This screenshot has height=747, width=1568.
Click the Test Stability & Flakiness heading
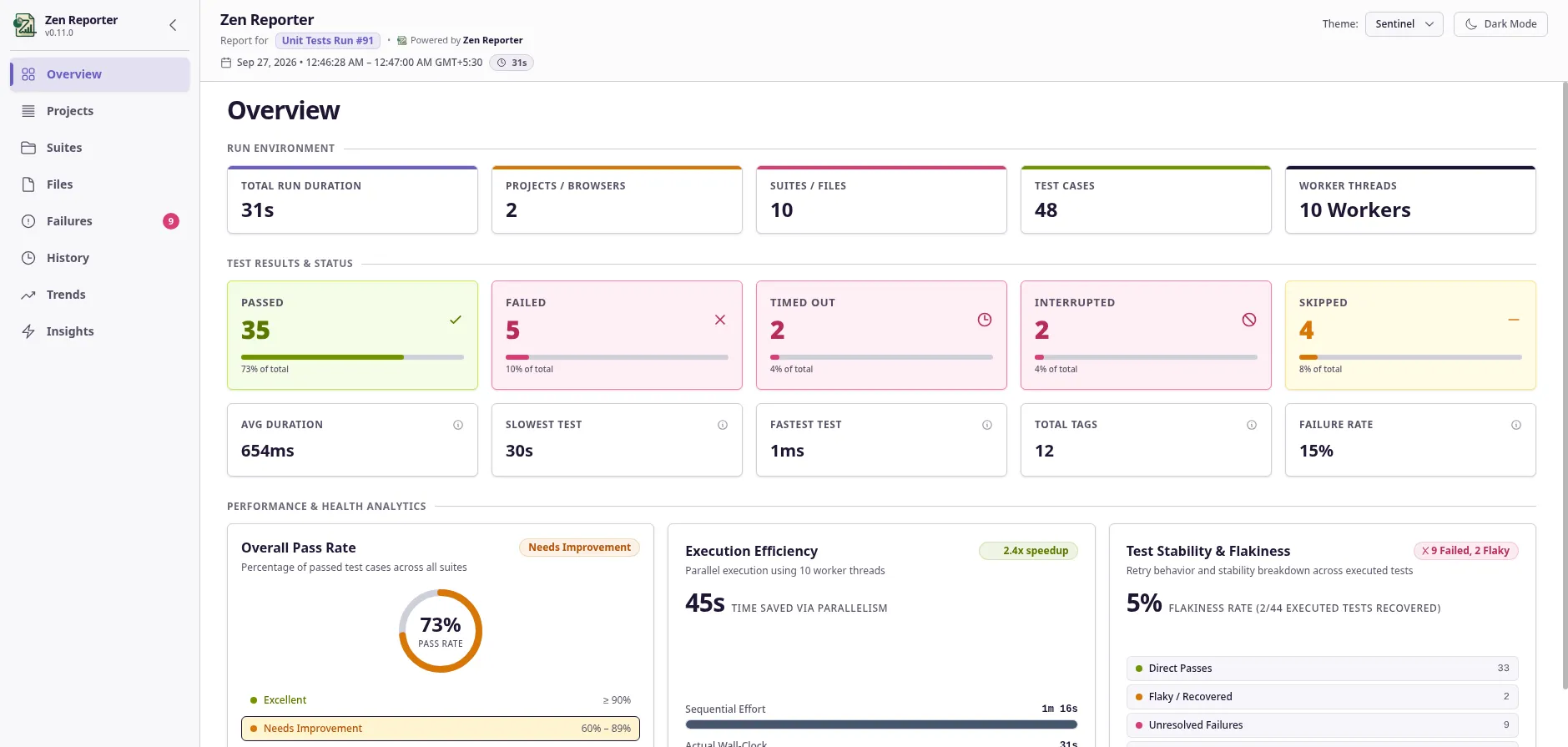click(1208, 551)
